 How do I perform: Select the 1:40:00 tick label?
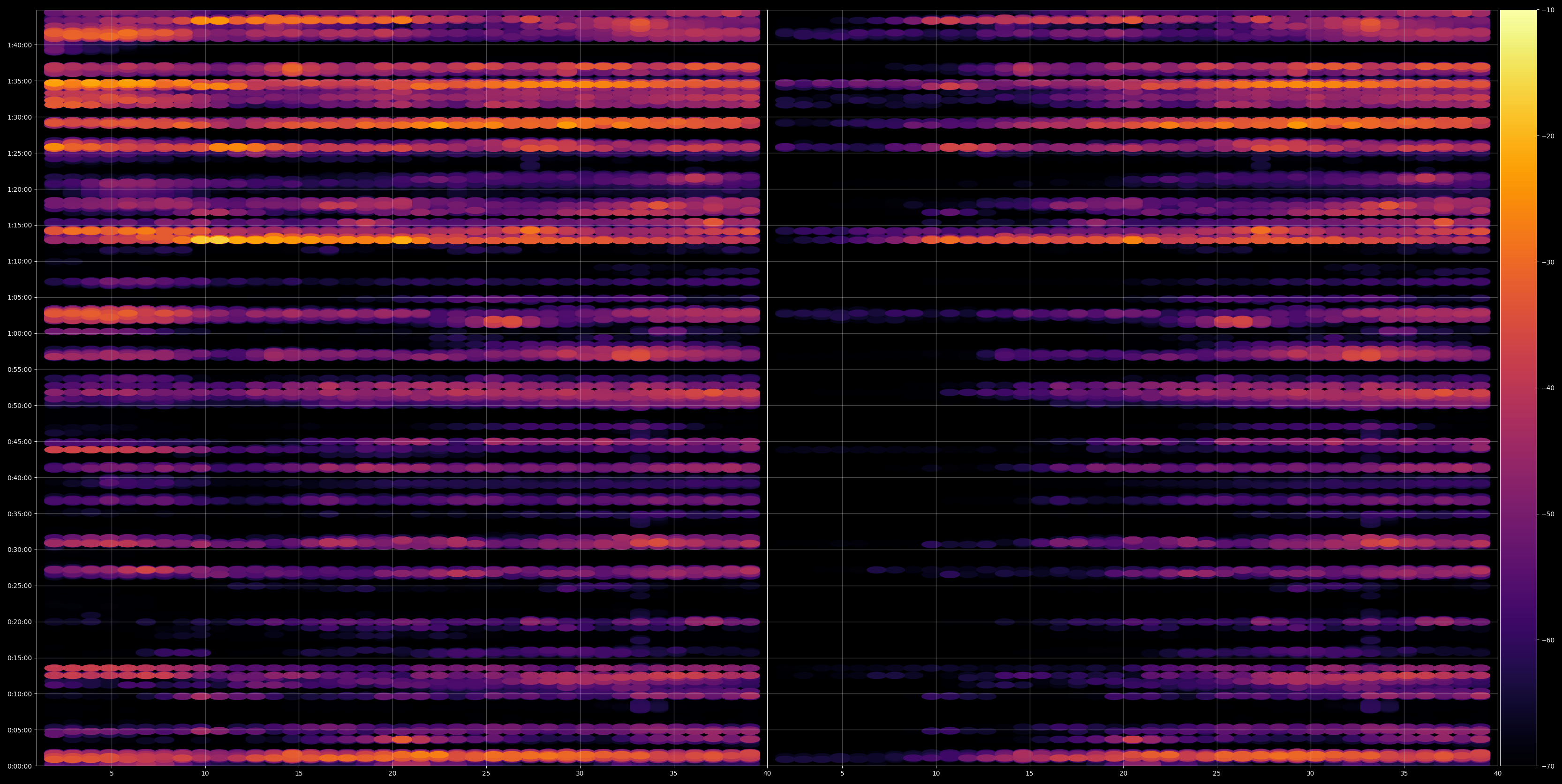(20, 44)
